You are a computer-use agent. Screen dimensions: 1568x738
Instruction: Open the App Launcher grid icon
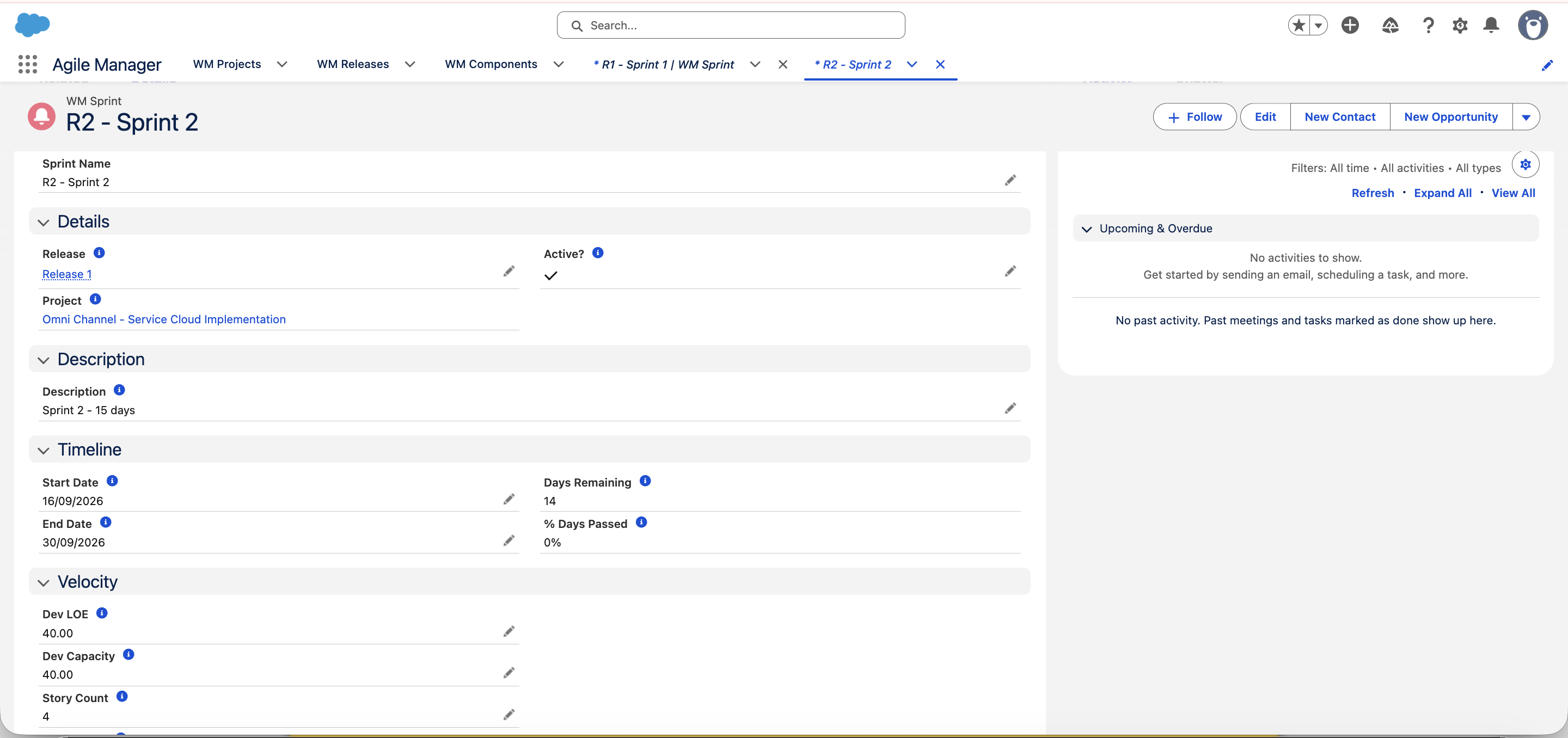point(27,64)
